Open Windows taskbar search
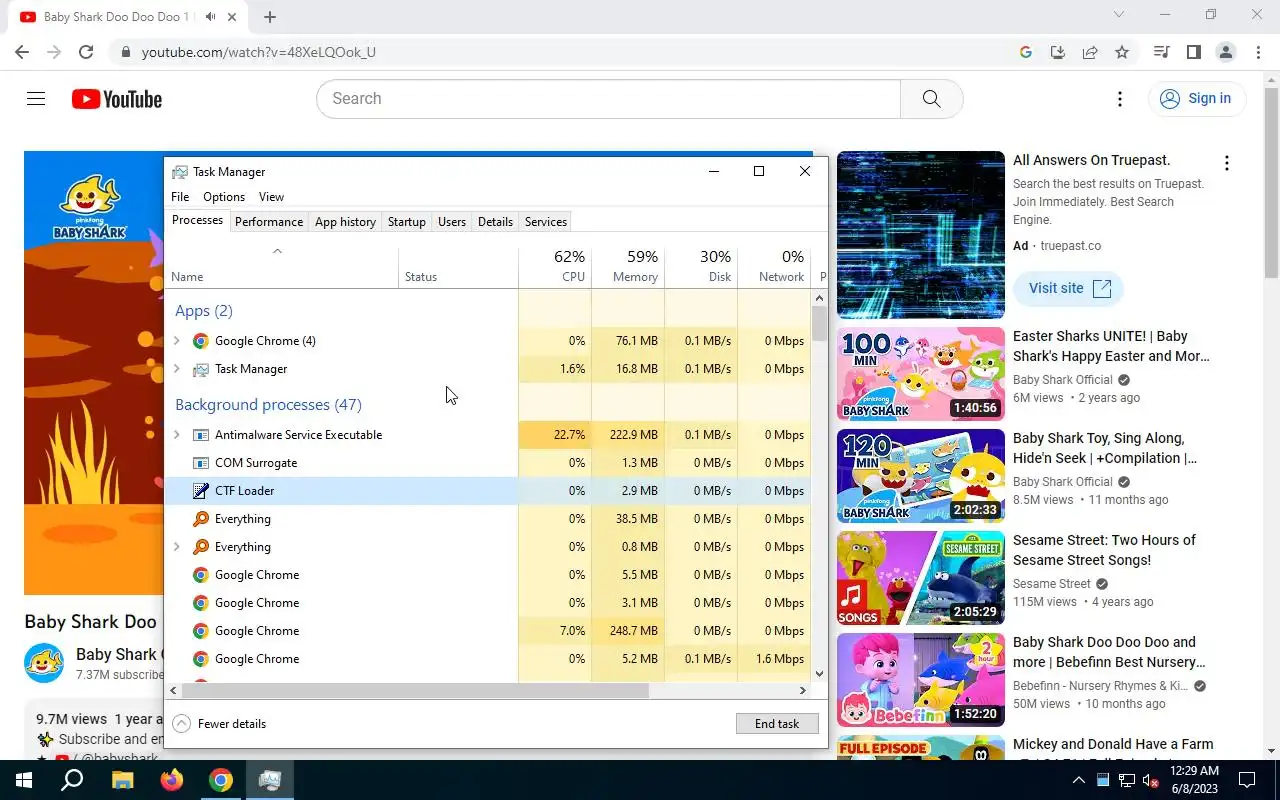 click(72, 780)
